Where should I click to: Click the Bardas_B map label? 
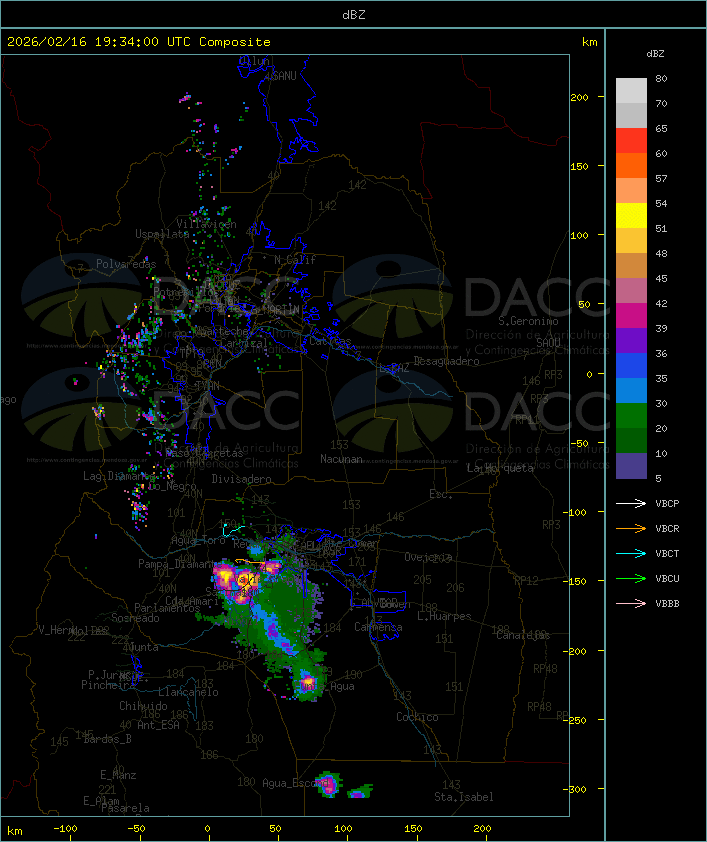107,739
